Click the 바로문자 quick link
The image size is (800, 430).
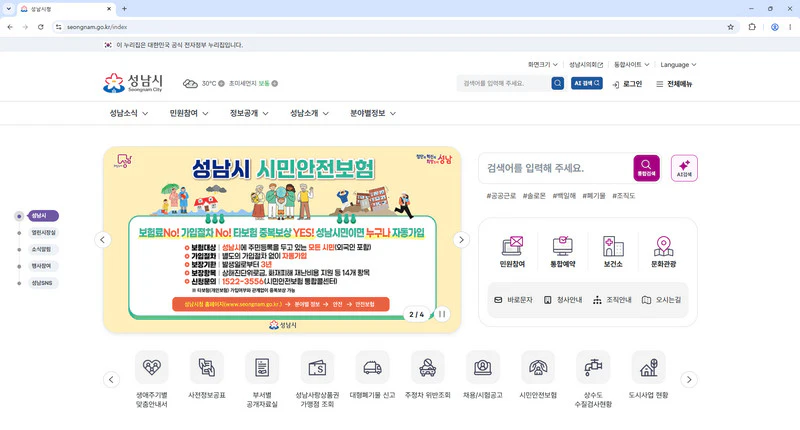click(513, 300)
